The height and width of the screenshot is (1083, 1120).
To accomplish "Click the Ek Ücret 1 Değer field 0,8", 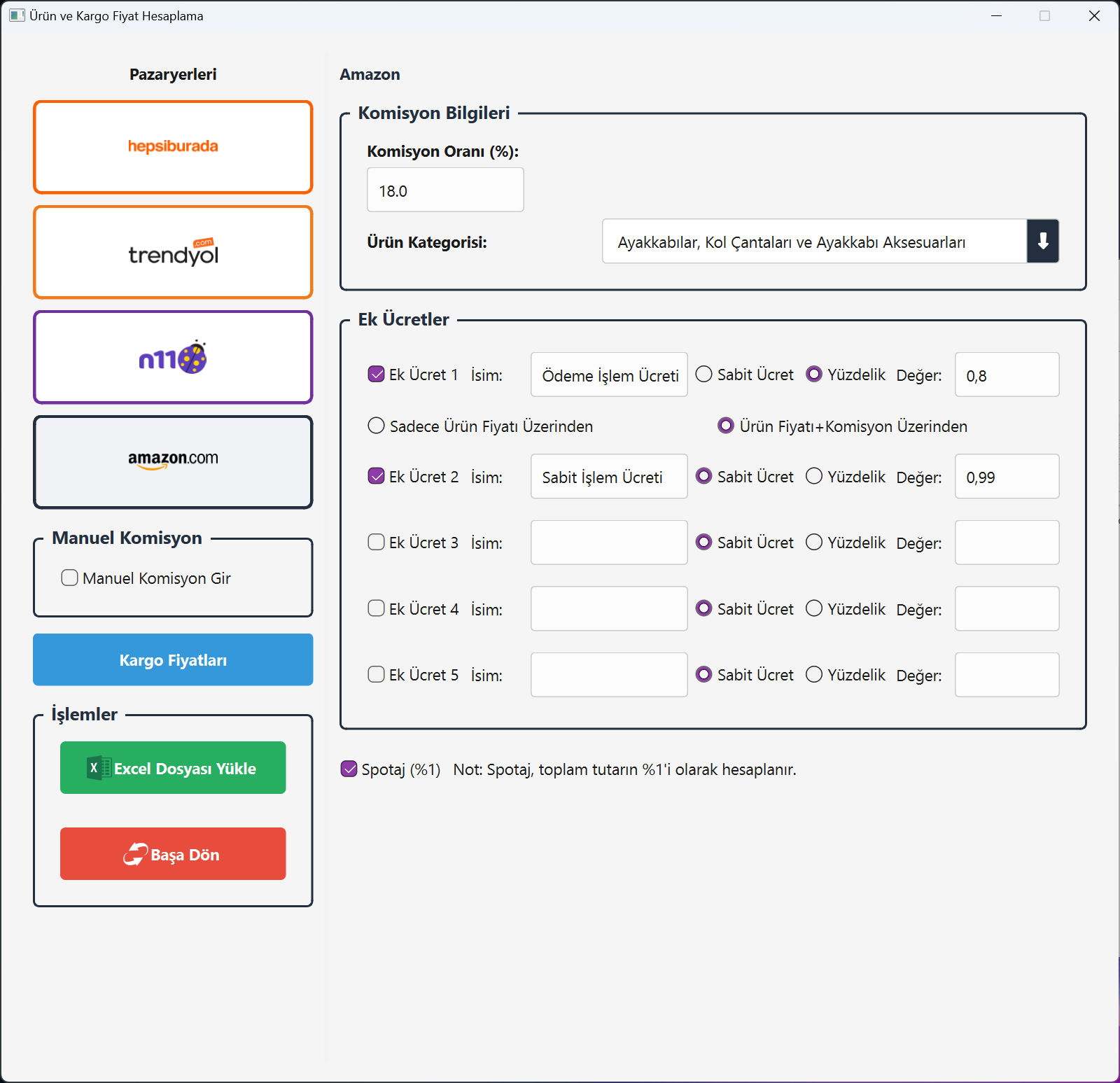I will 1007,375.
